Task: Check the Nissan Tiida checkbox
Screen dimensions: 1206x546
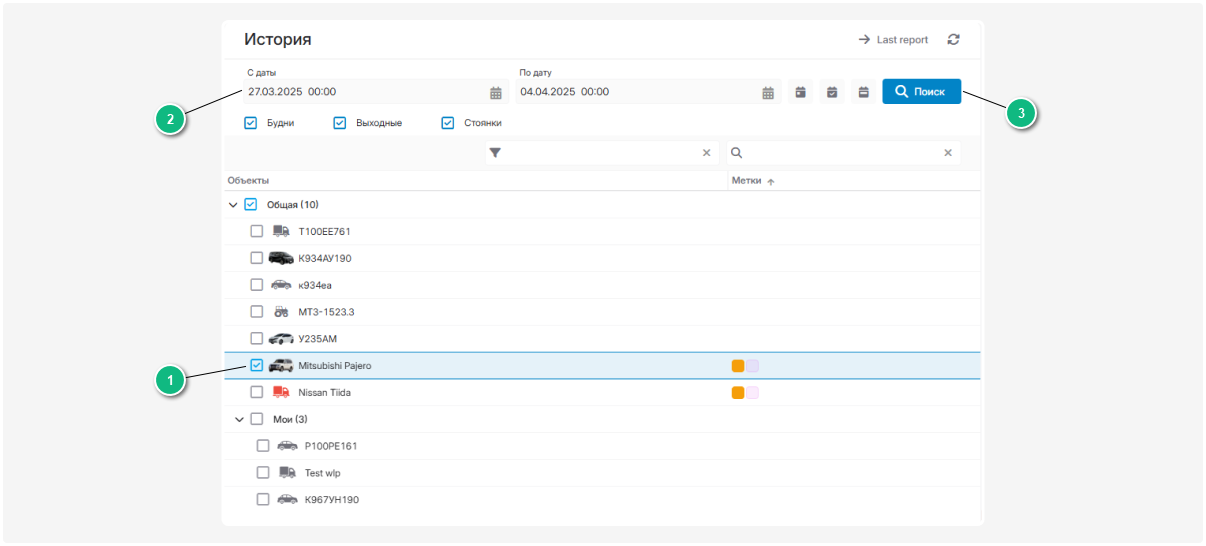Action: coord(257,392)
